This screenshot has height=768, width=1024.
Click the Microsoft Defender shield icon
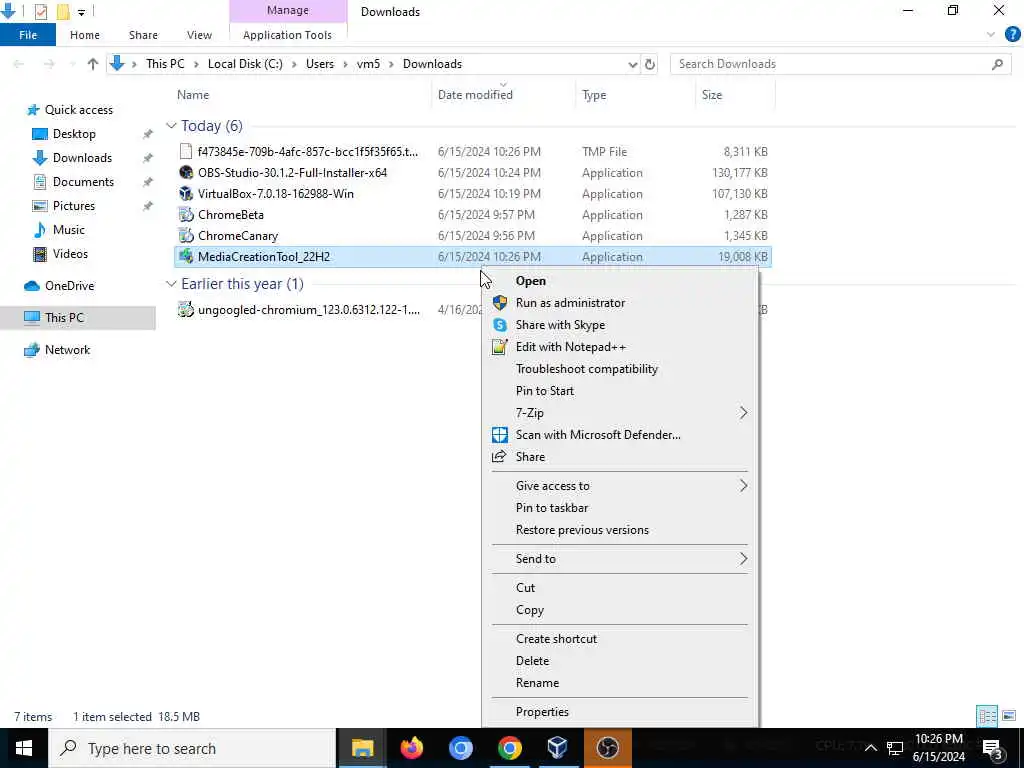click(x=500, y=435)
